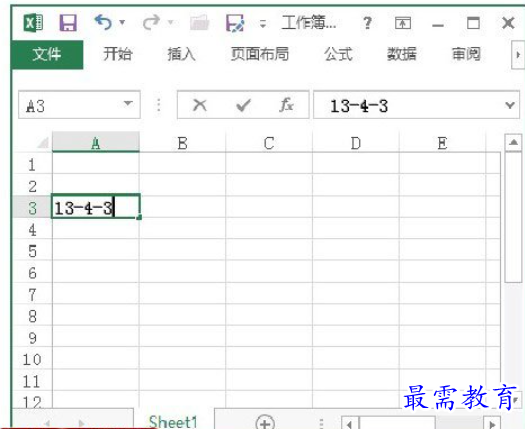Switch to the 公式 ribbon tab
This screenshot has height=429, width=525.
tap(338, 54)
